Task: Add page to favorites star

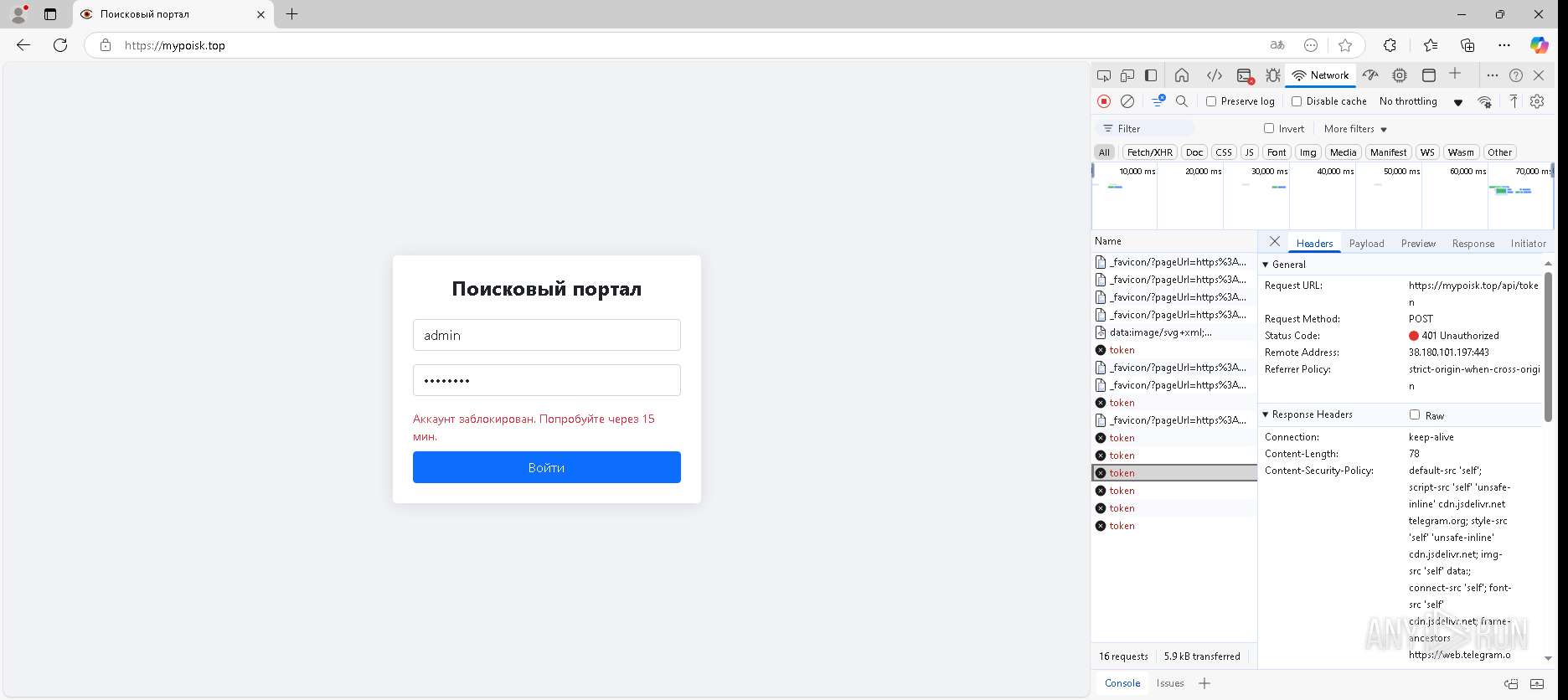Action: click(x=1345, y=45)
